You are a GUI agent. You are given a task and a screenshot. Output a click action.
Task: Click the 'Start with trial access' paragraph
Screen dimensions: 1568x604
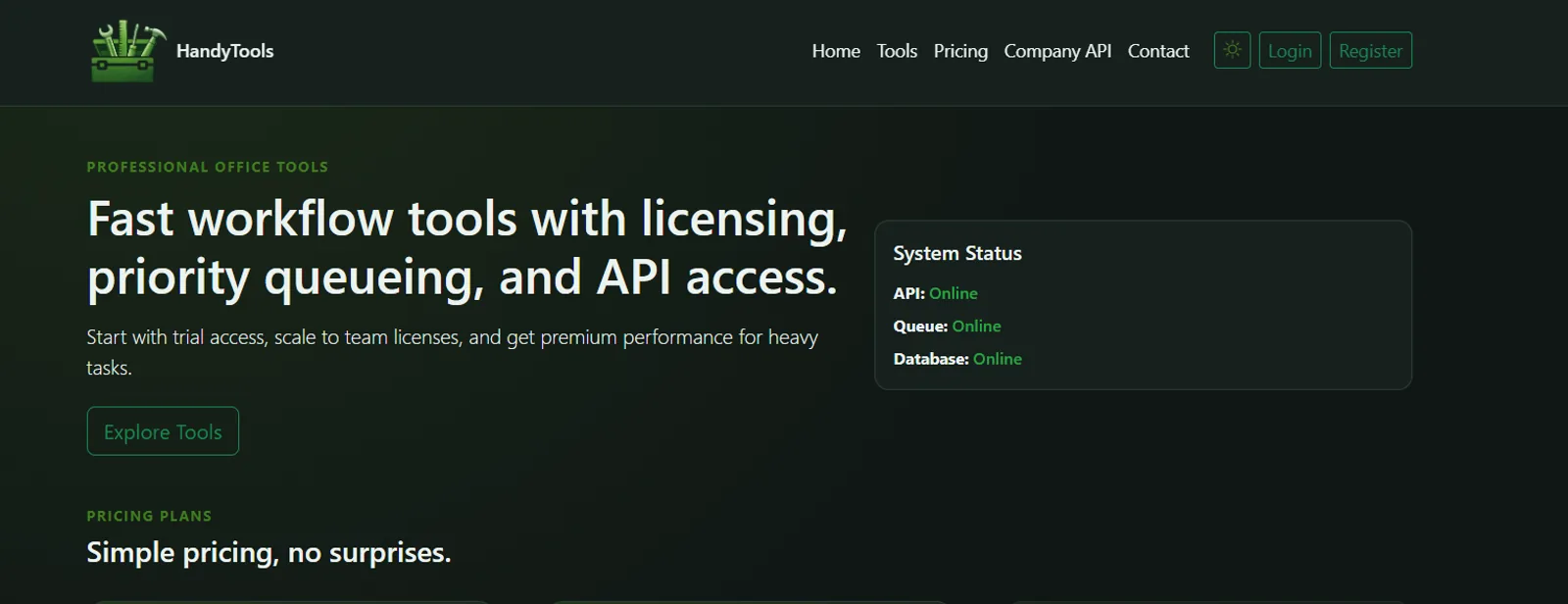pos(452,352)
